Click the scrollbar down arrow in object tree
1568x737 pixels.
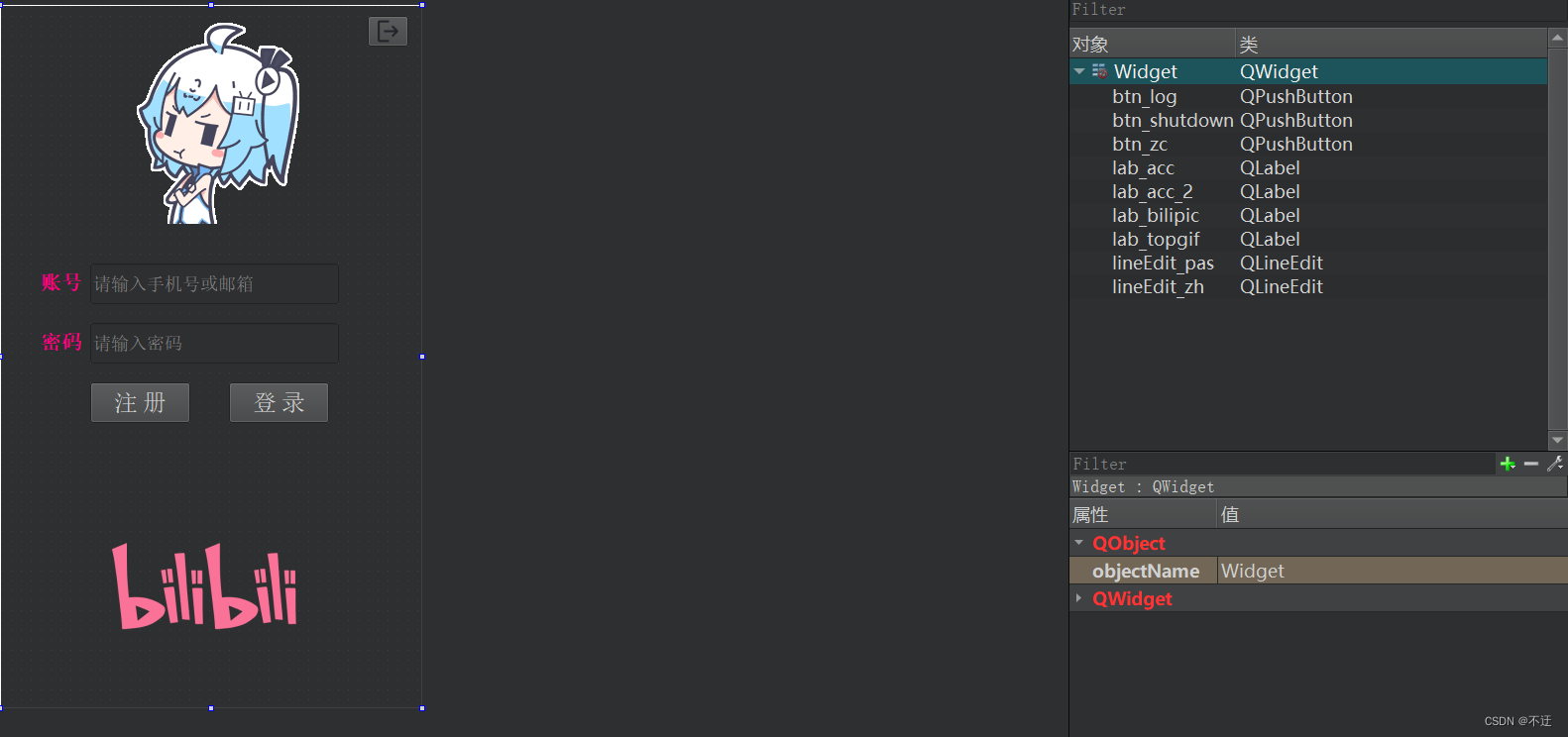[1558, 440]
